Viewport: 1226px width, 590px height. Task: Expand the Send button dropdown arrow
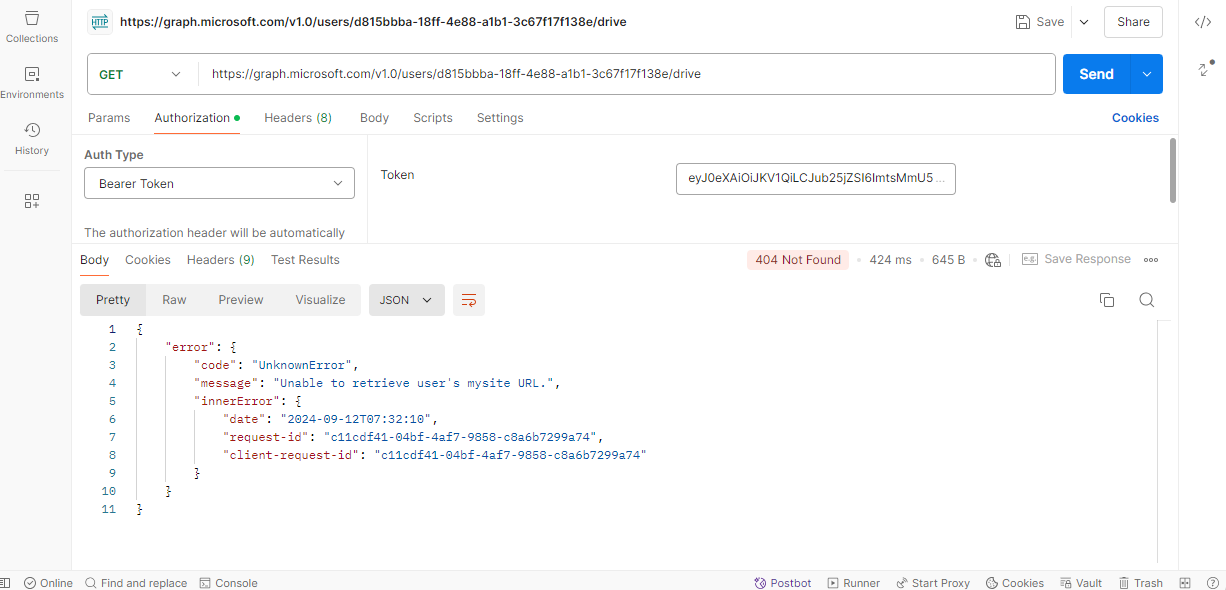click(1146, 74)
